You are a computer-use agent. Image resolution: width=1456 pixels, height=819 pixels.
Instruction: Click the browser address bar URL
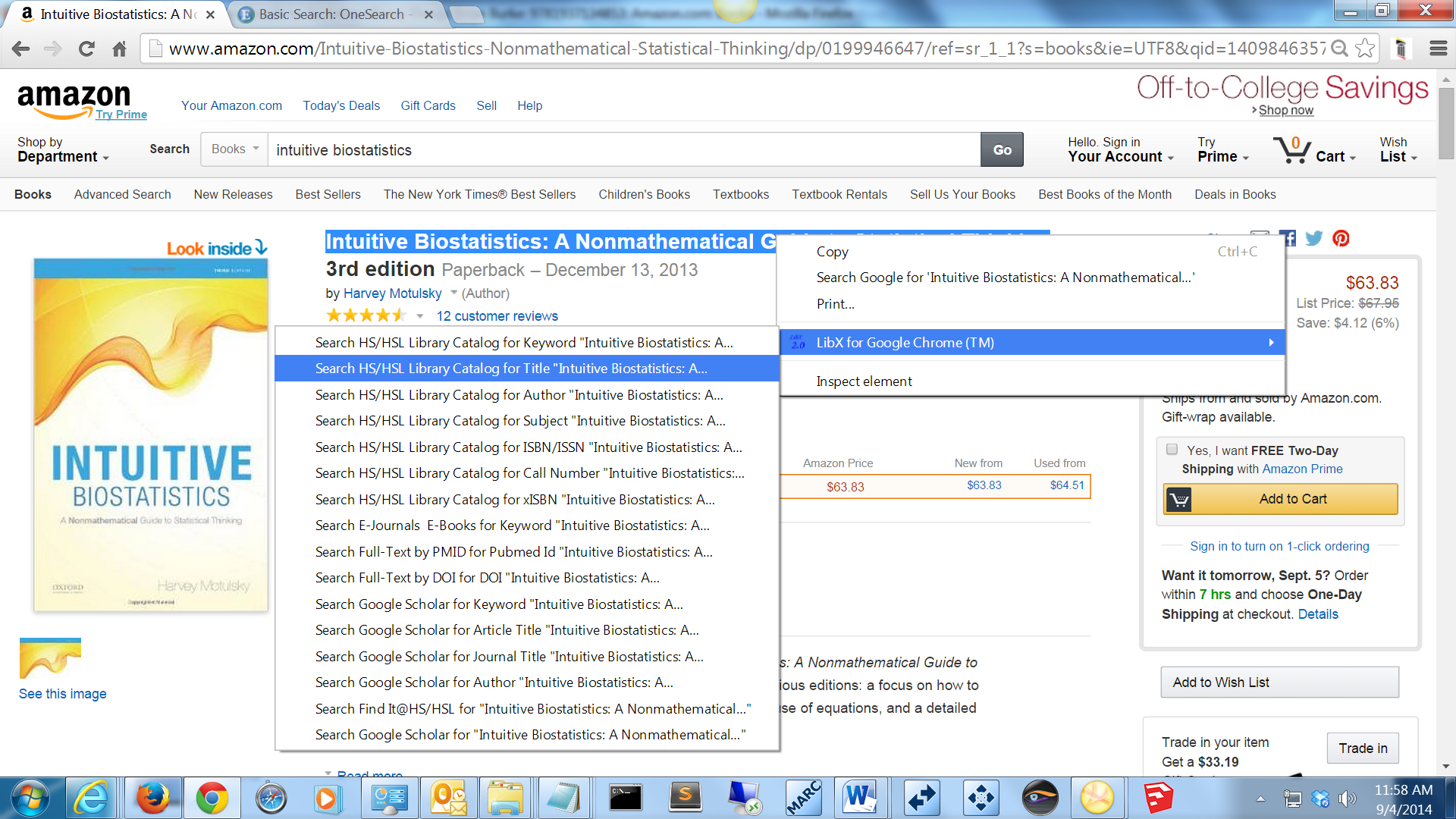coord(747,49)
